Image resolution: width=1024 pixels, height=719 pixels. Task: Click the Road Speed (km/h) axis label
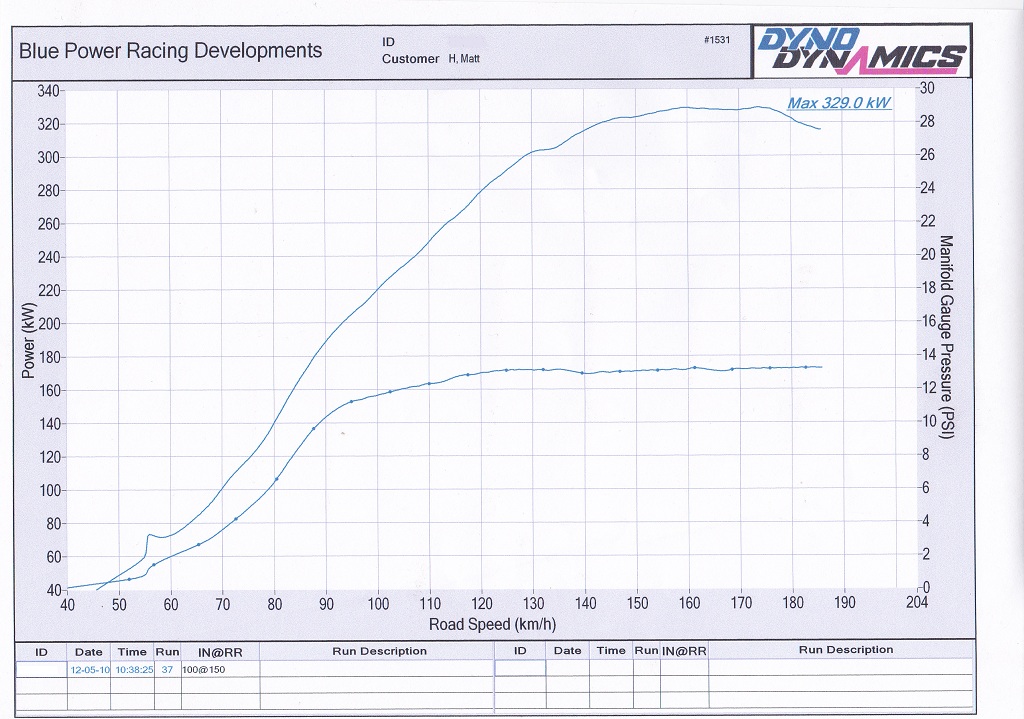point(492,625)
